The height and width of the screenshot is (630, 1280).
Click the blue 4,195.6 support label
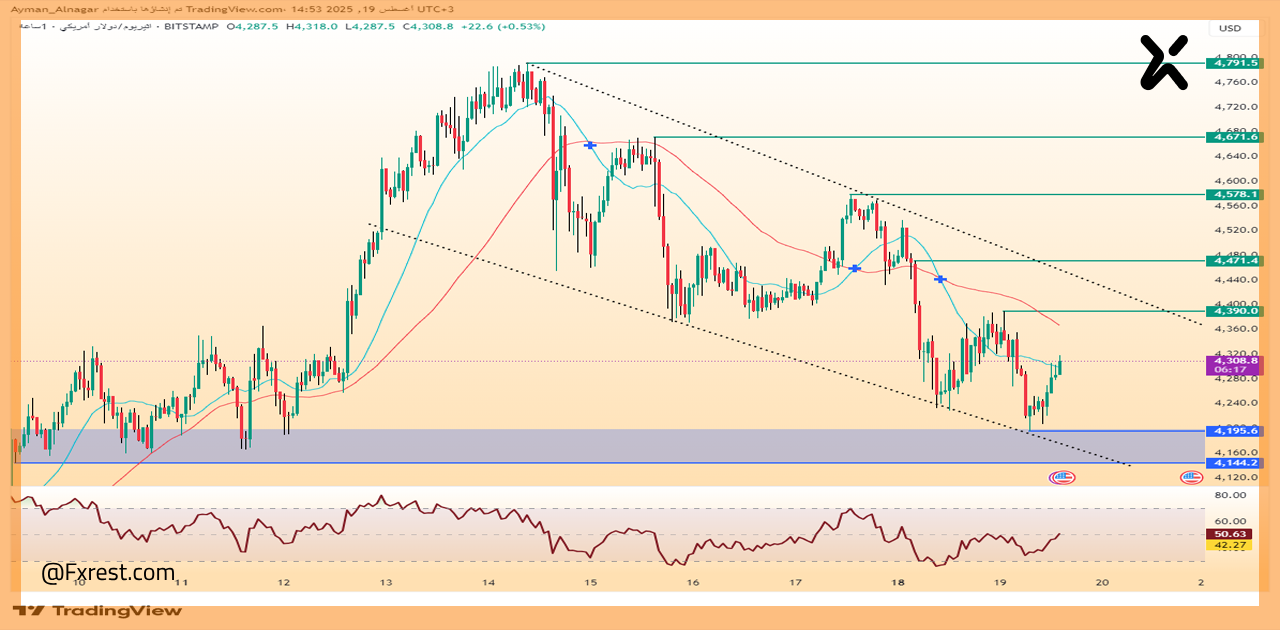(x=1236, y=431)
